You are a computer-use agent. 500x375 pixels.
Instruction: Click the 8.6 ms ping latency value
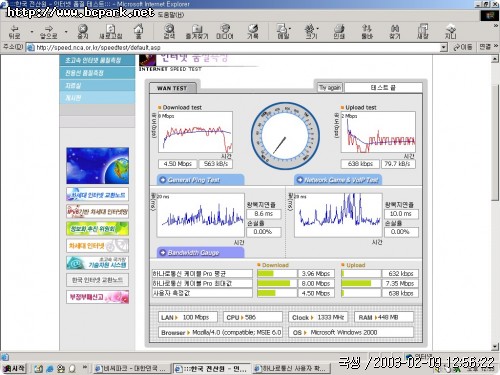[263, 214]
